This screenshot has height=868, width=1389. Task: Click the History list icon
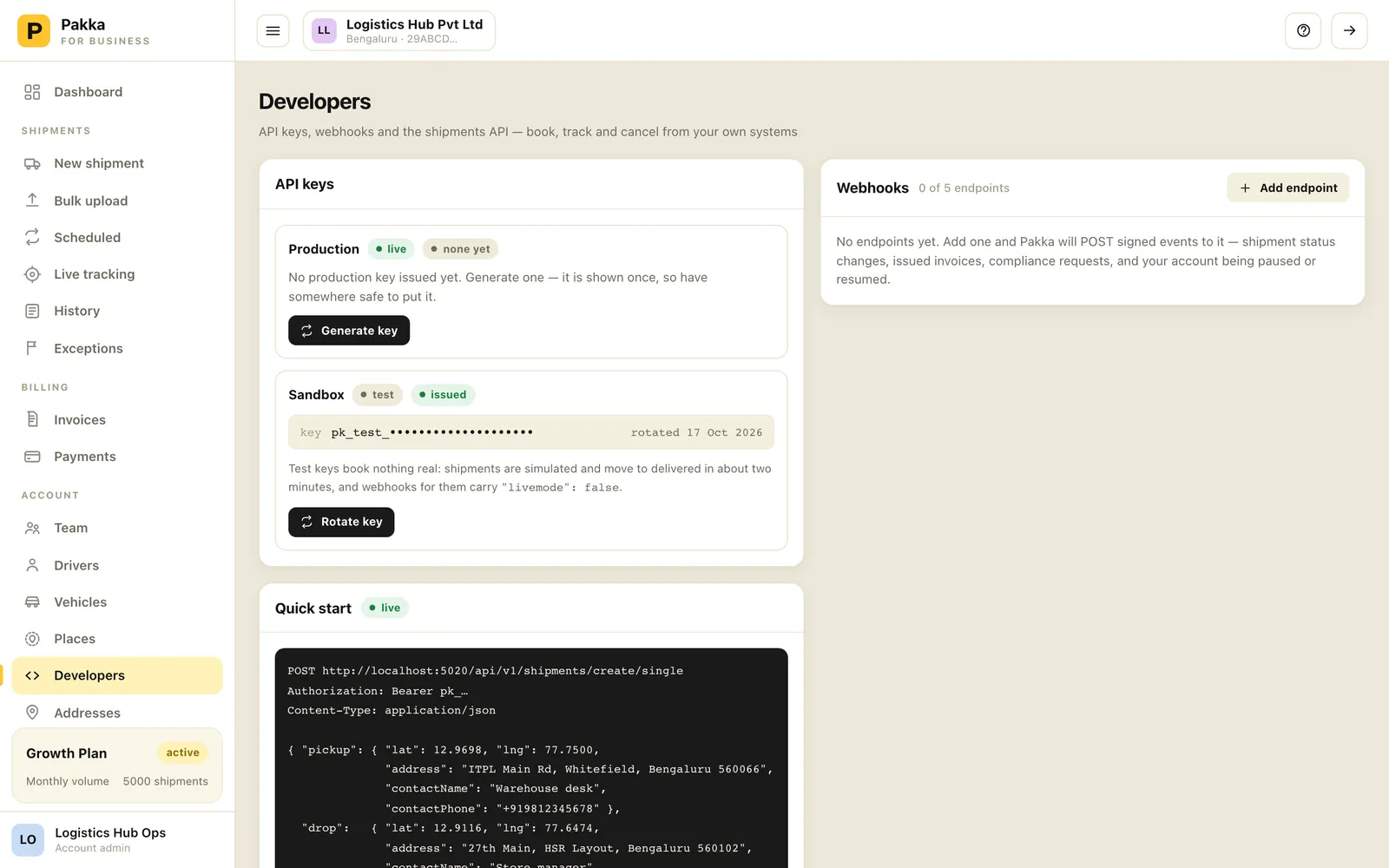32,311
